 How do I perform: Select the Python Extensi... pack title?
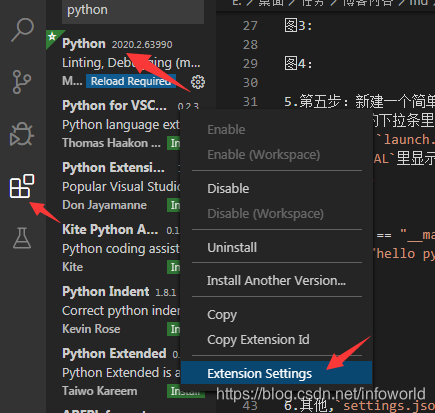pyautogui.click(x=113, y=168)
